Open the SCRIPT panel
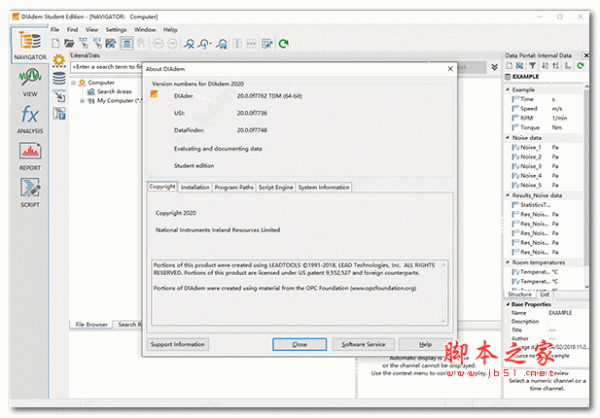Image resolution: width=600 pixels, height=418 pixels. pyautogui.click(x=30, y=193)
